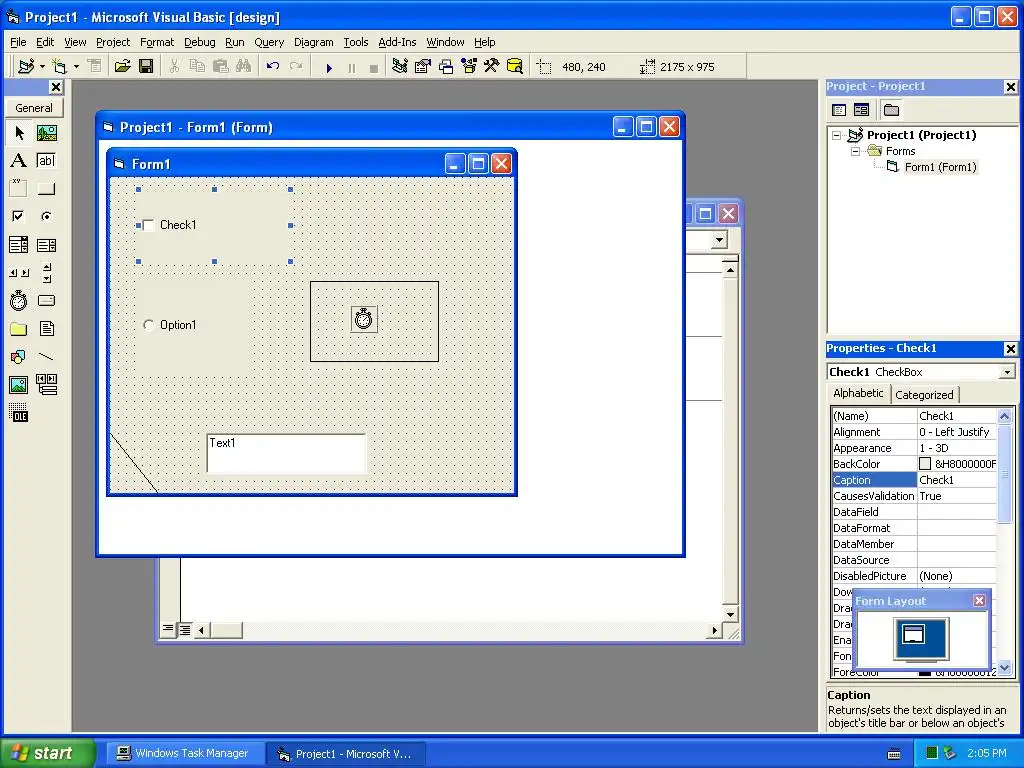Image resolution: width=1024 pixels, height=768 pixels.
Task: Select the Line tool in the toolbox
Action: point(46,357)
